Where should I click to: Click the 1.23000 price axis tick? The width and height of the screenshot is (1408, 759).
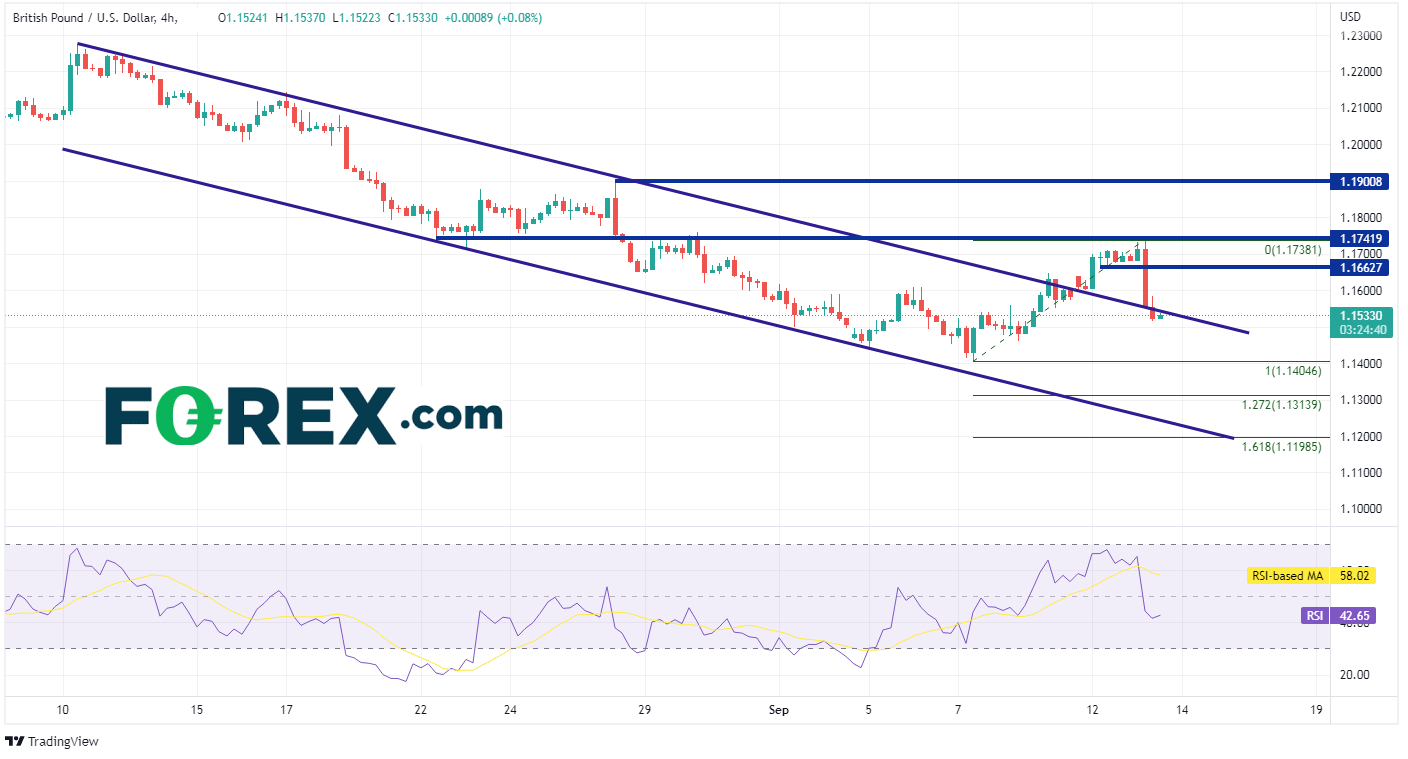(1361, 36)
